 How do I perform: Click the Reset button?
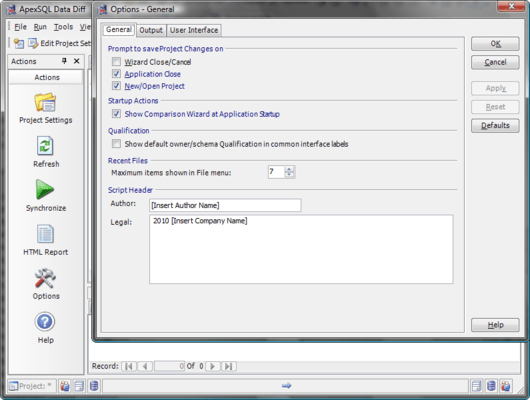coord(495,107)
